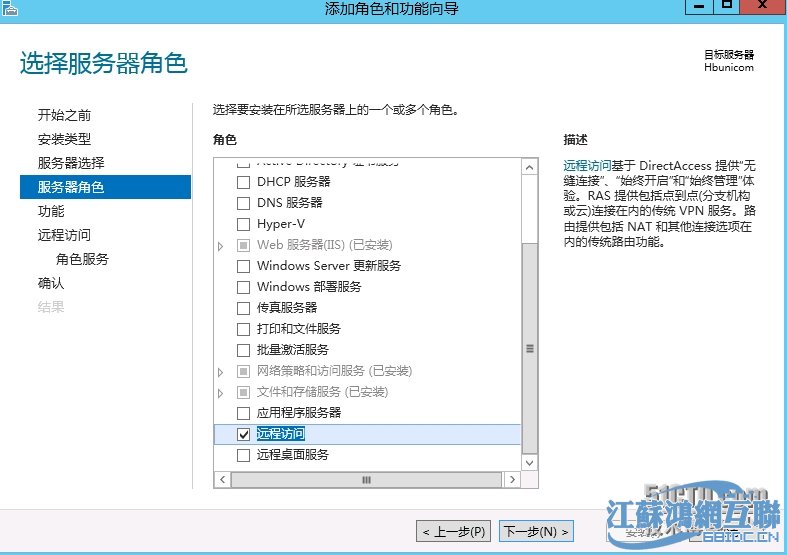The image size is (787, 555).
Task: Click the wizard window icon in title bar
Action: point(10,8)
